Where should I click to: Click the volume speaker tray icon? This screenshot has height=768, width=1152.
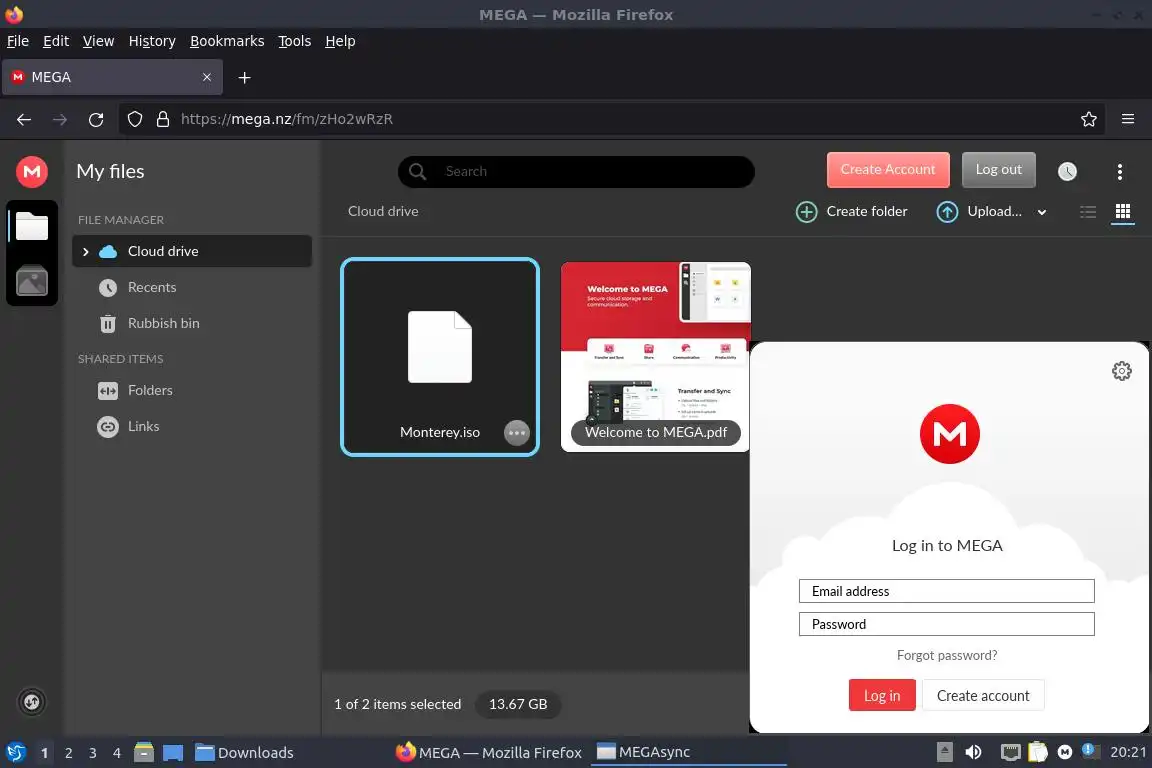coord(973,752)
